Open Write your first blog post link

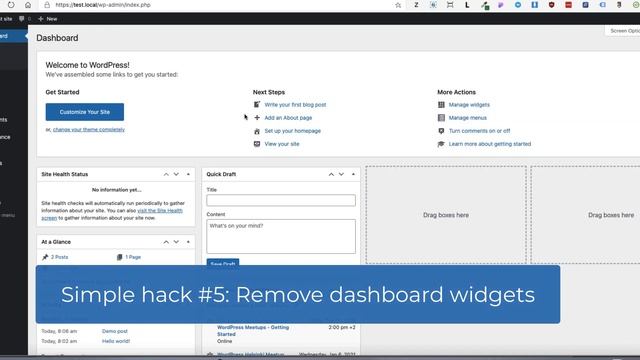point(295,105)
